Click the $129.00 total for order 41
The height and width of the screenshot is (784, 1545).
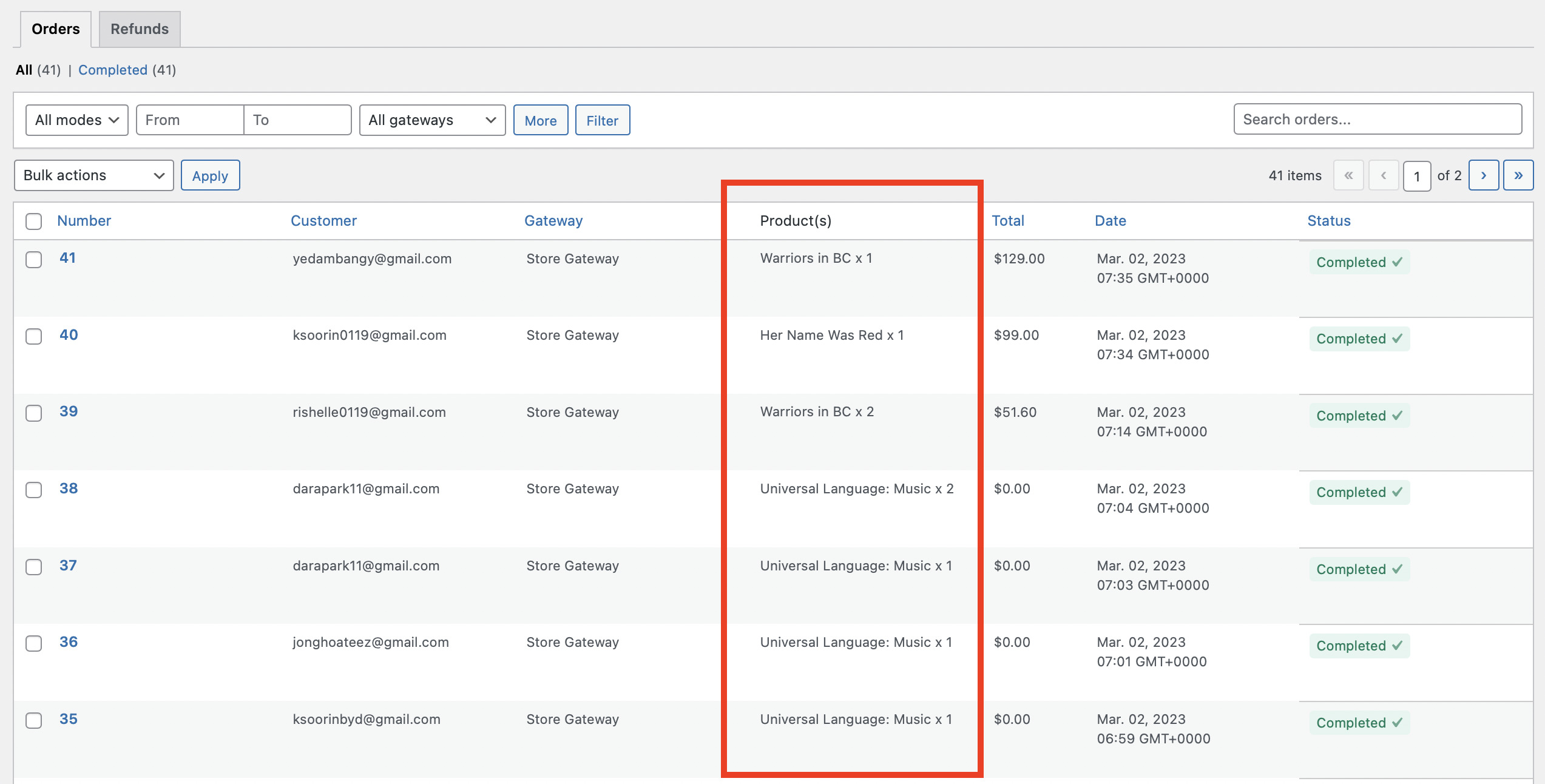tap(1019, 259)
